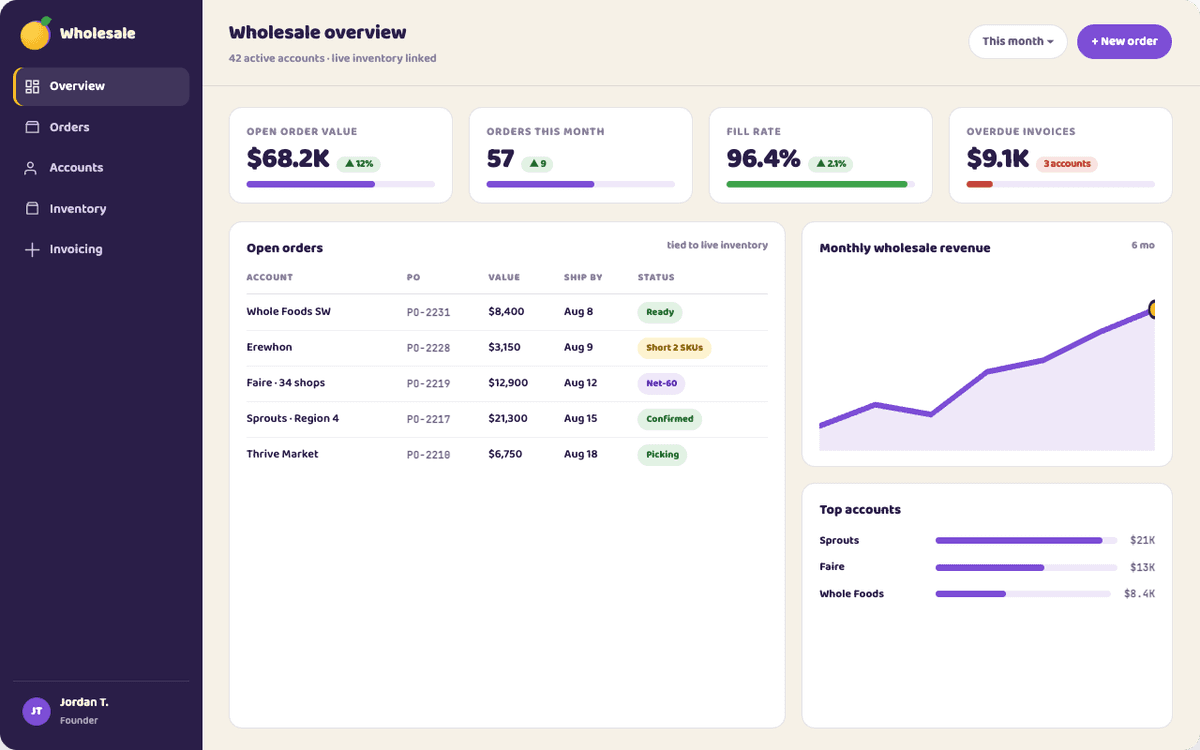Click the Orders box icon in sidebar
The image size is (1200, 750).
32,127
